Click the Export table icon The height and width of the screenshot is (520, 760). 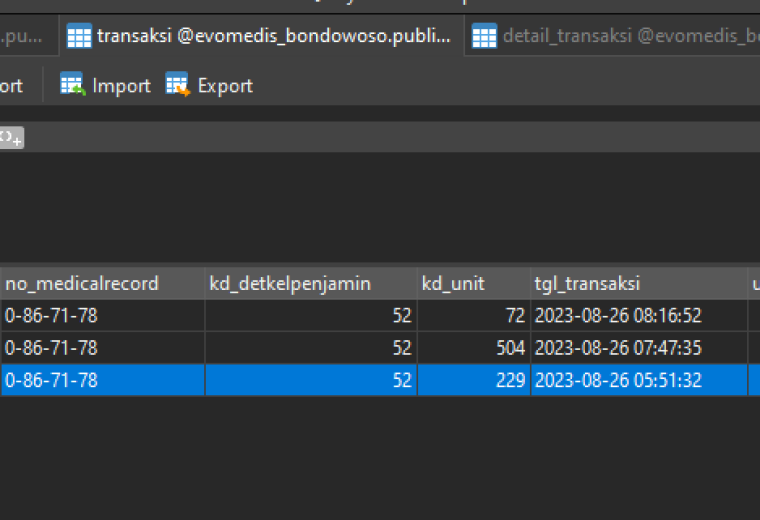click(x=177, y=84)
